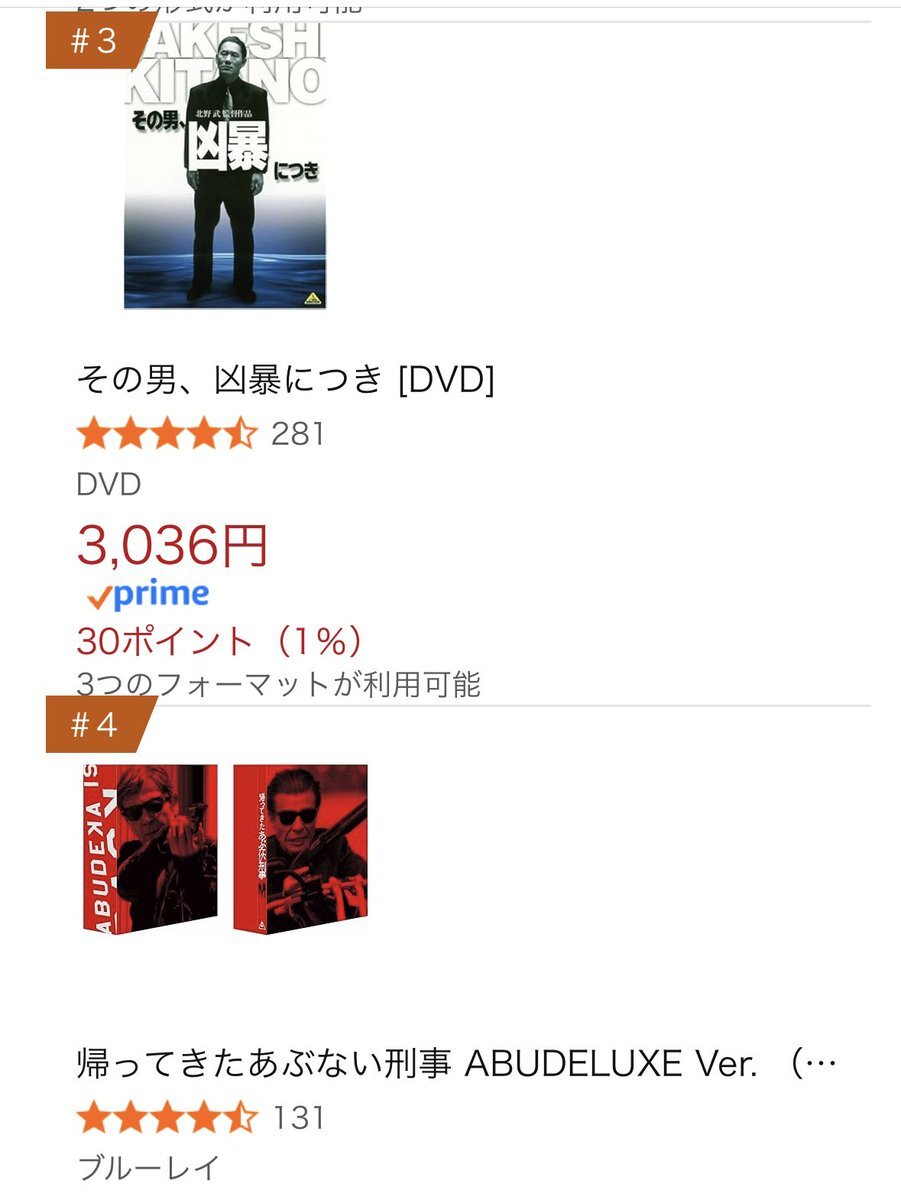Tap the #4 ranking badge

point(97,725)
